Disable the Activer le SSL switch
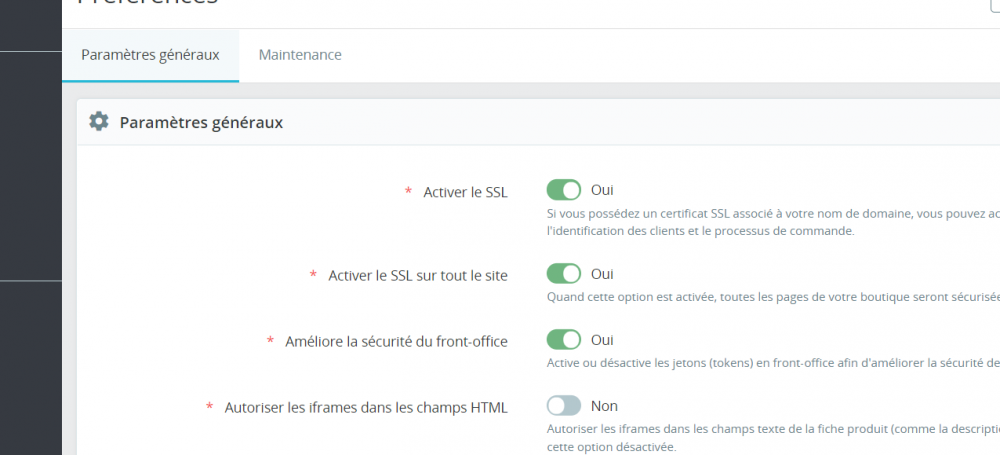Screen dimensions: 1000x455 (x=564, y=190)
